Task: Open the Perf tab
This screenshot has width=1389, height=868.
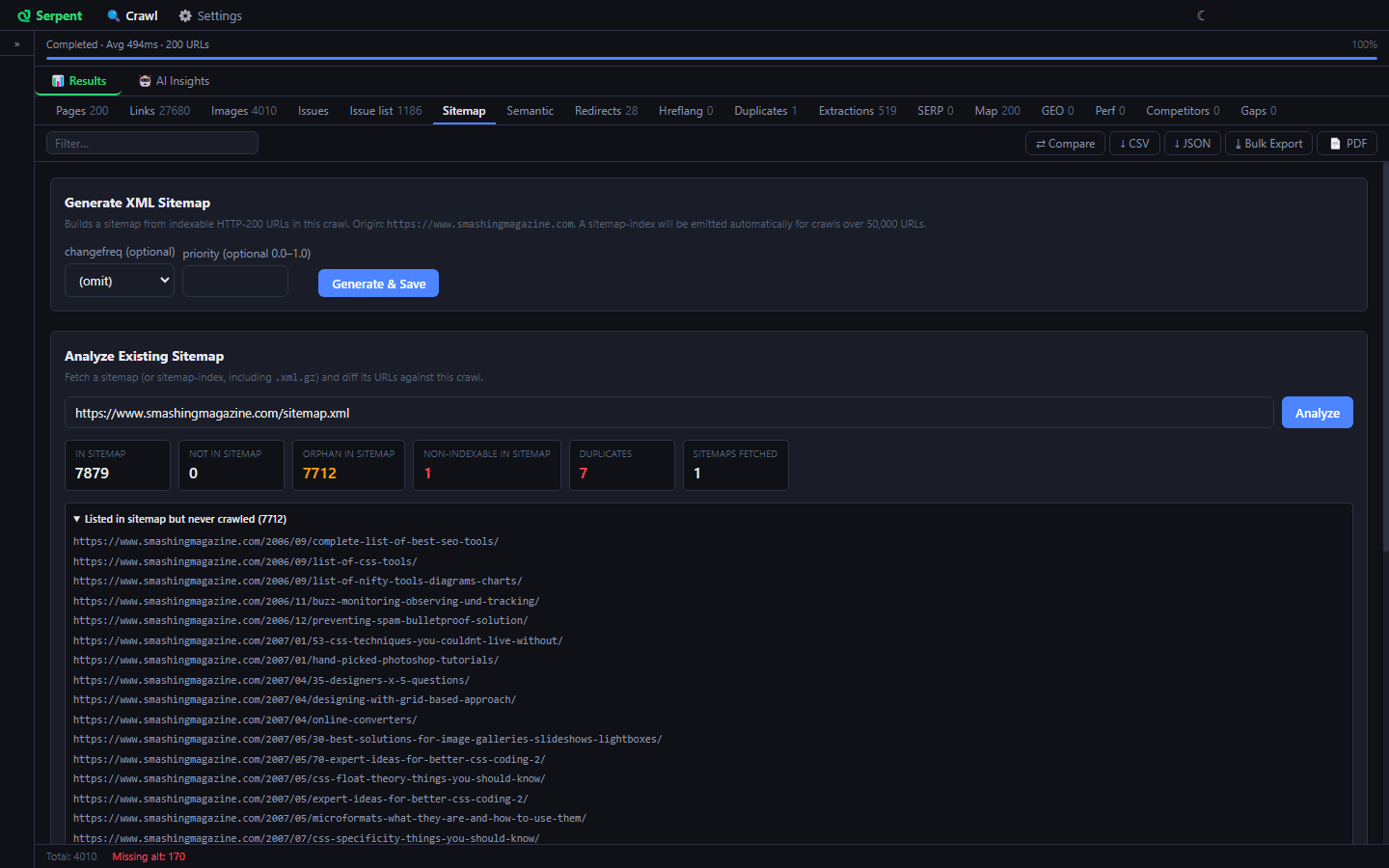Action: click(1110, 111)
